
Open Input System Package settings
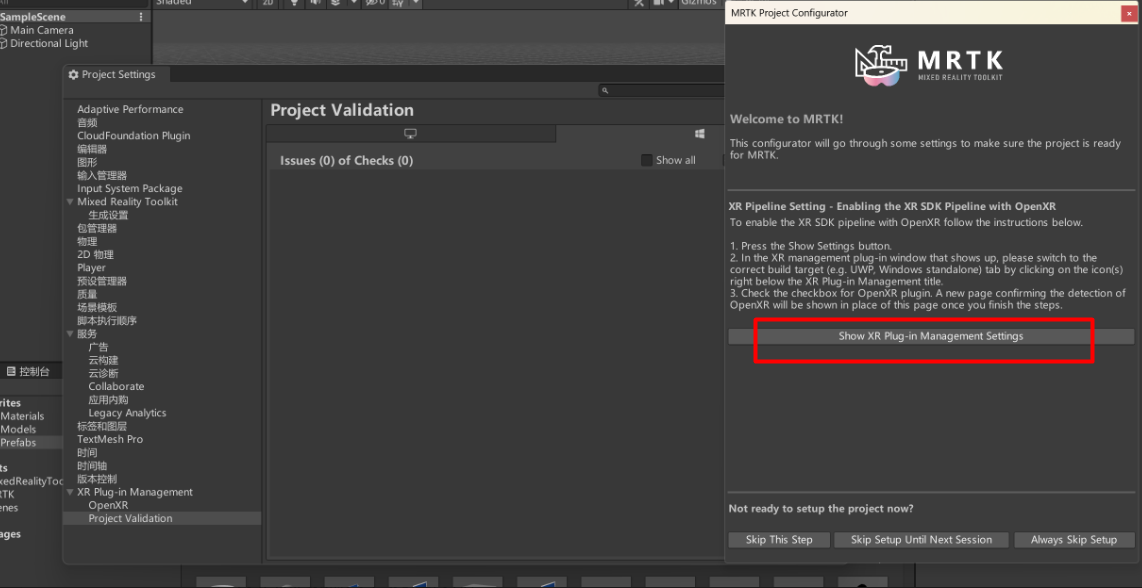coord(130,189)
